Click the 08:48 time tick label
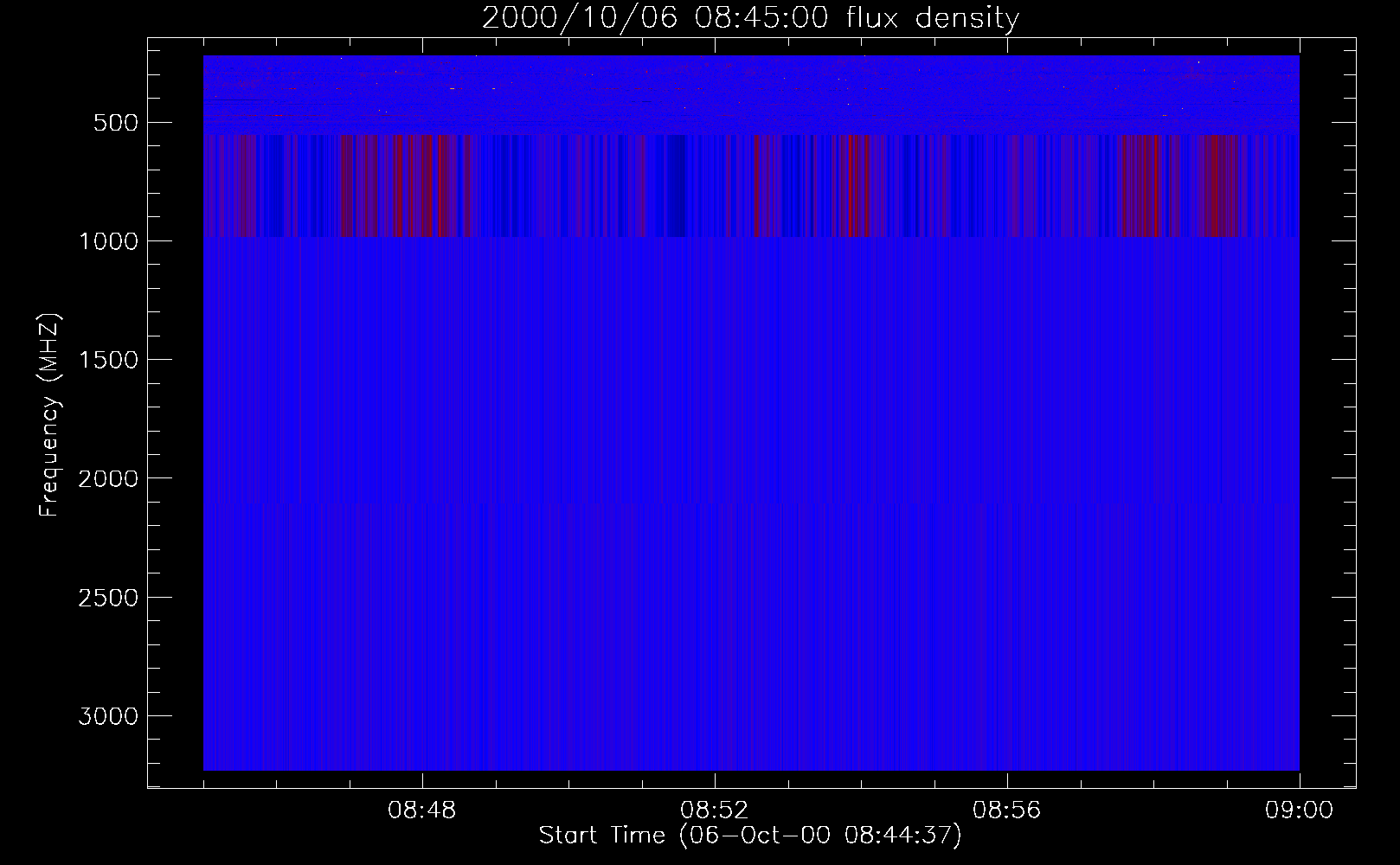Viewport: 1400px width, 865px height. [x=422, y=811]
